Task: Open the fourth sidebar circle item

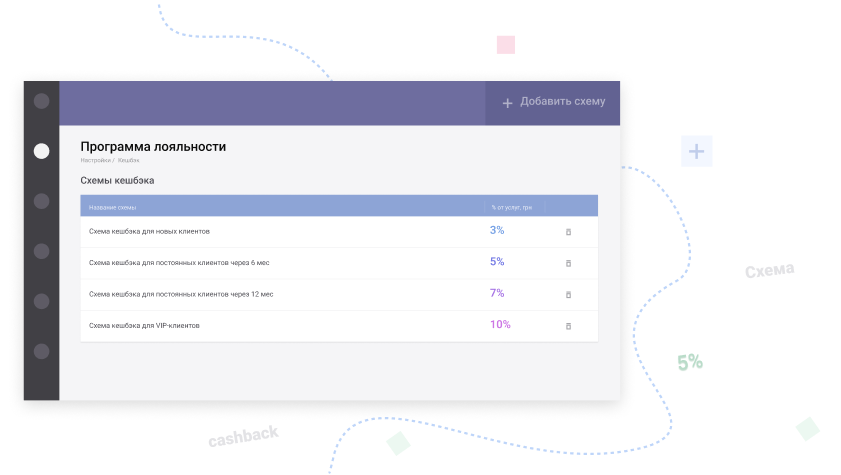Action: [41, 251]
